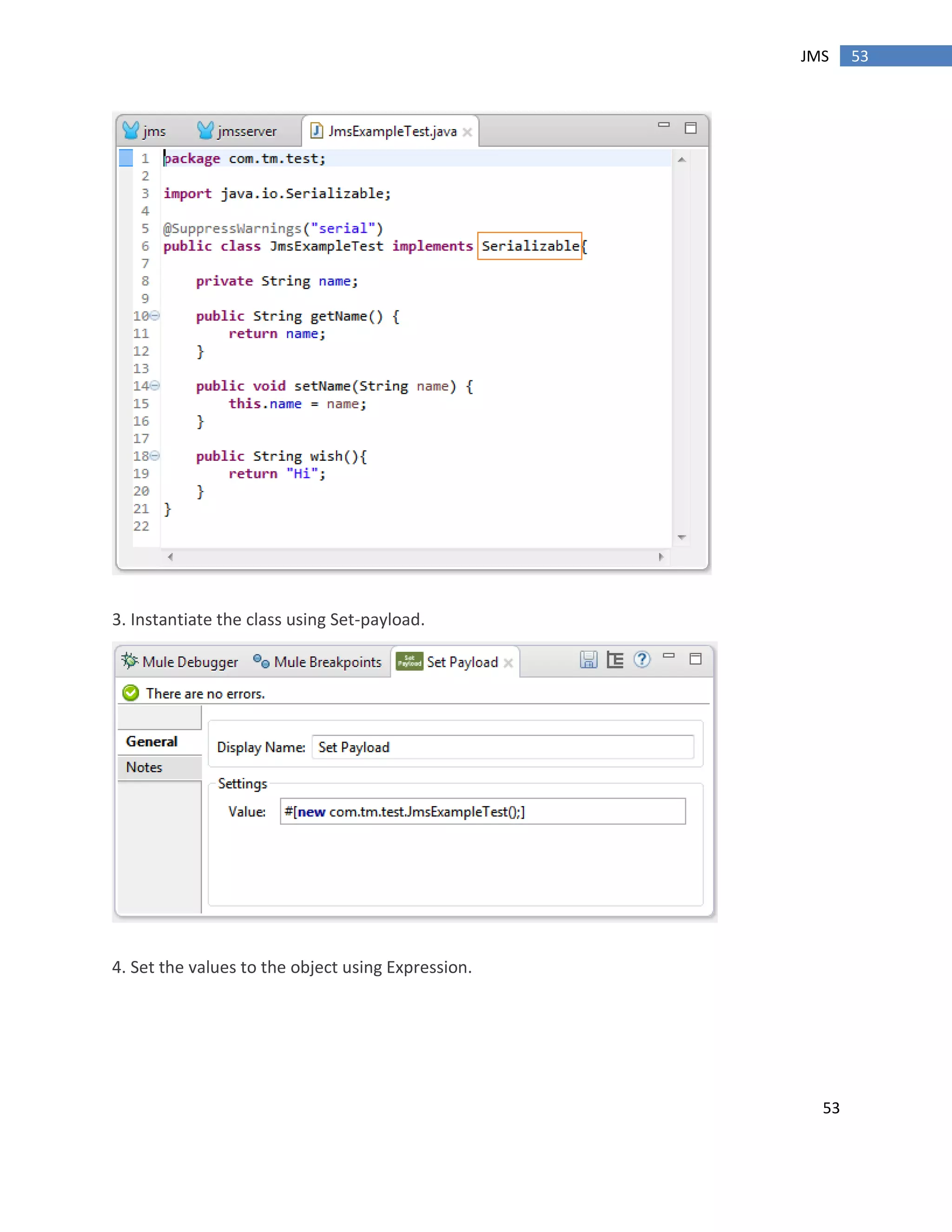
Task: Switch to the jmsserver editor tab
Action: click(237, 131)
